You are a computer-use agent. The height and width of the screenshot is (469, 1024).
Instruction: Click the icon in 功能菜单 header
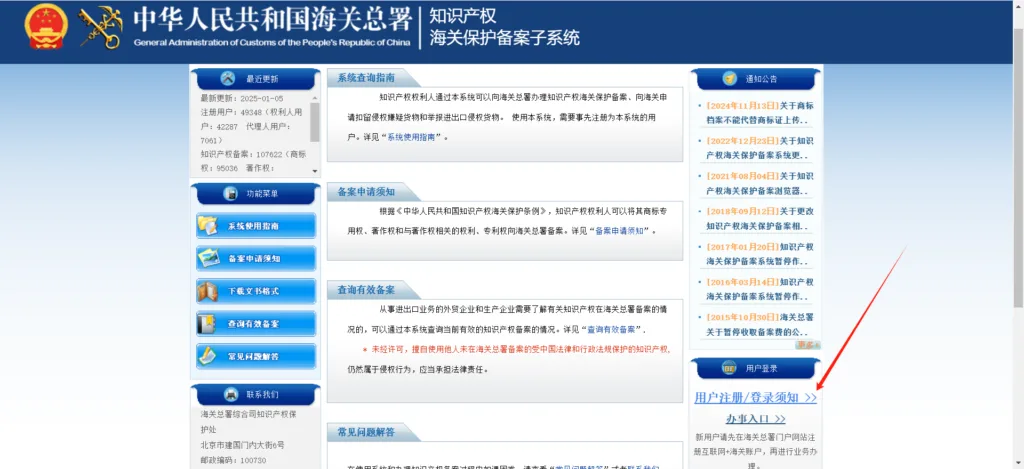click(230, 193)
